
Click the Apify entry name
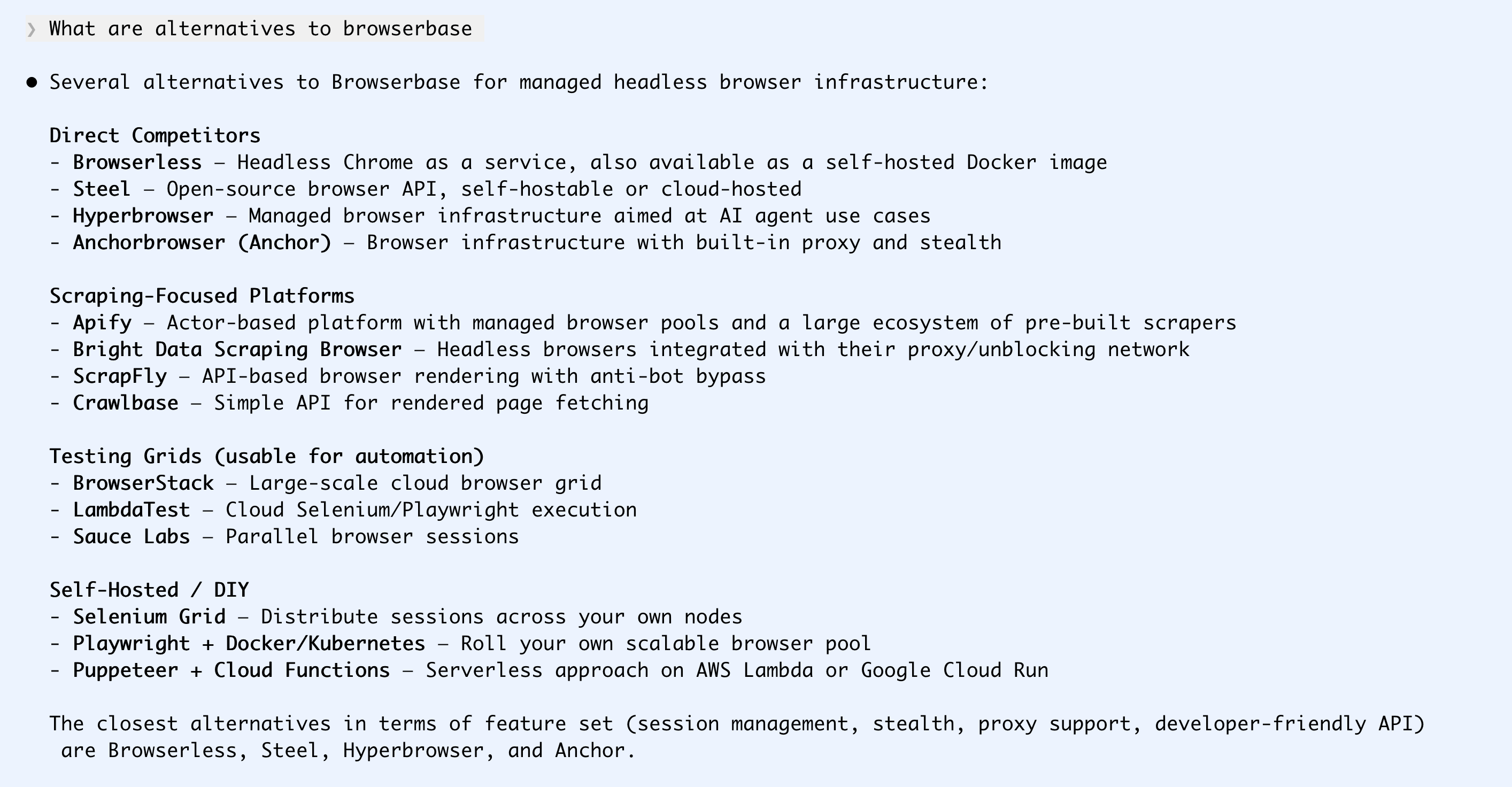[x=102, y=323]
